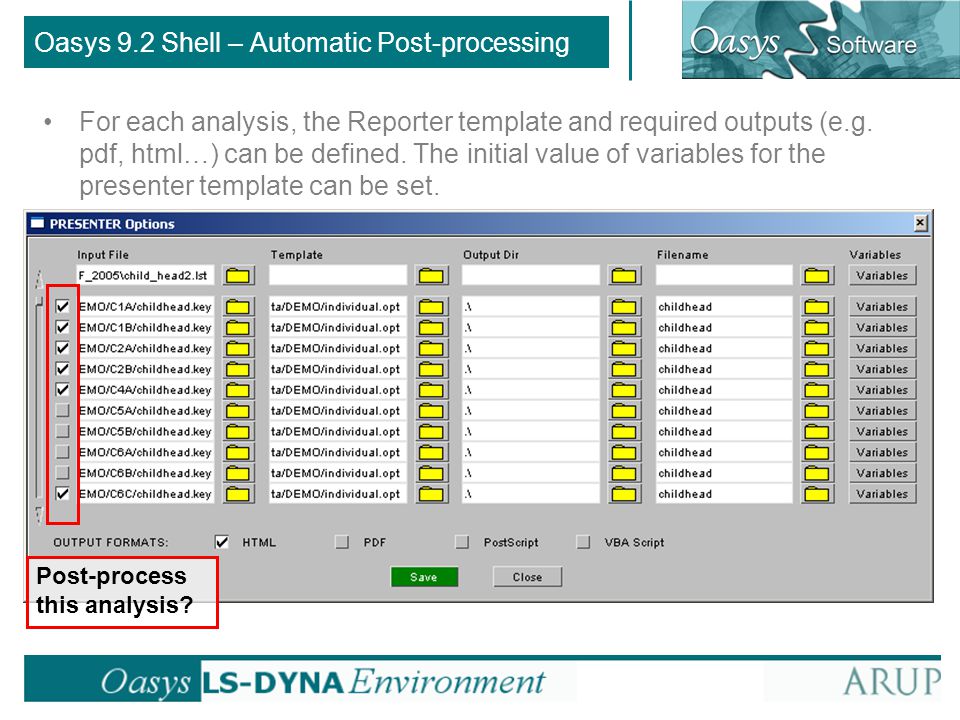Browse filename folder for C6C row
Viewport: 960px width, 720px height.
(817, 494)
